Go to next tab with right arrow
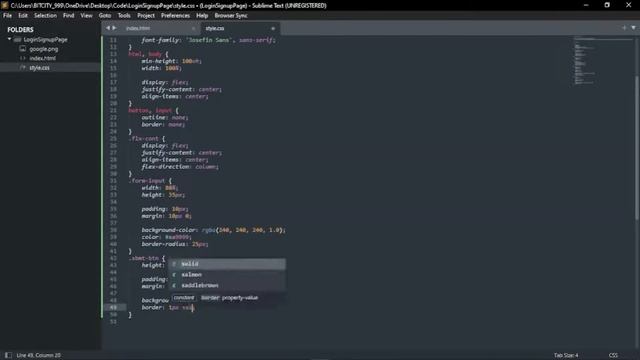Image resolution: width=640 pixels, height=360 pixels. point(114,28)
